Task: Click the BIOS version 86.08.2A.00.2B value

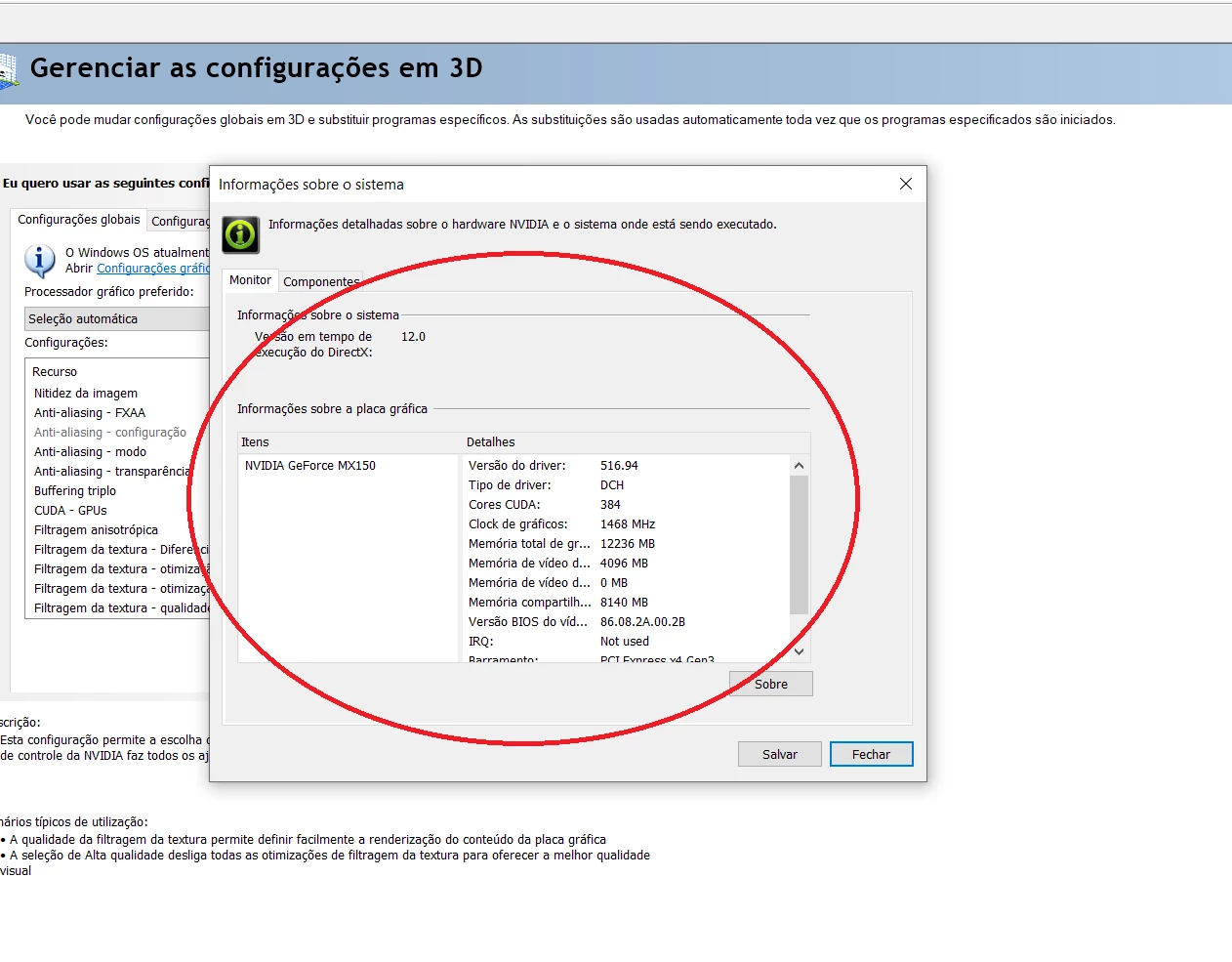Action: point(642,622)
